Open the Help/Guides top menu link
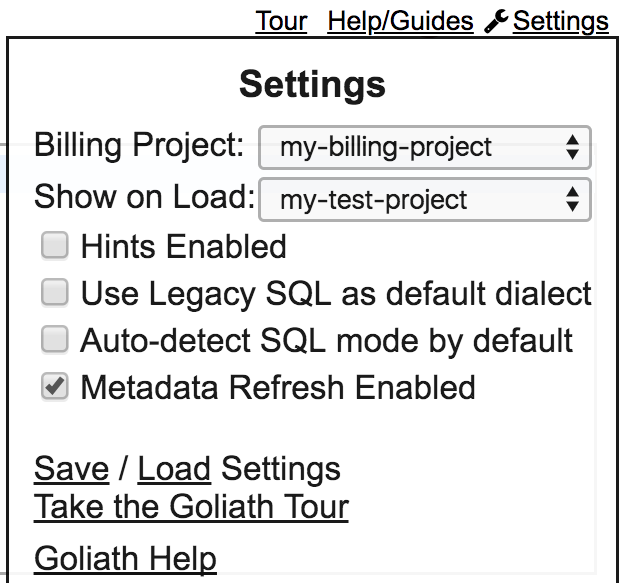 coord(400,21)
